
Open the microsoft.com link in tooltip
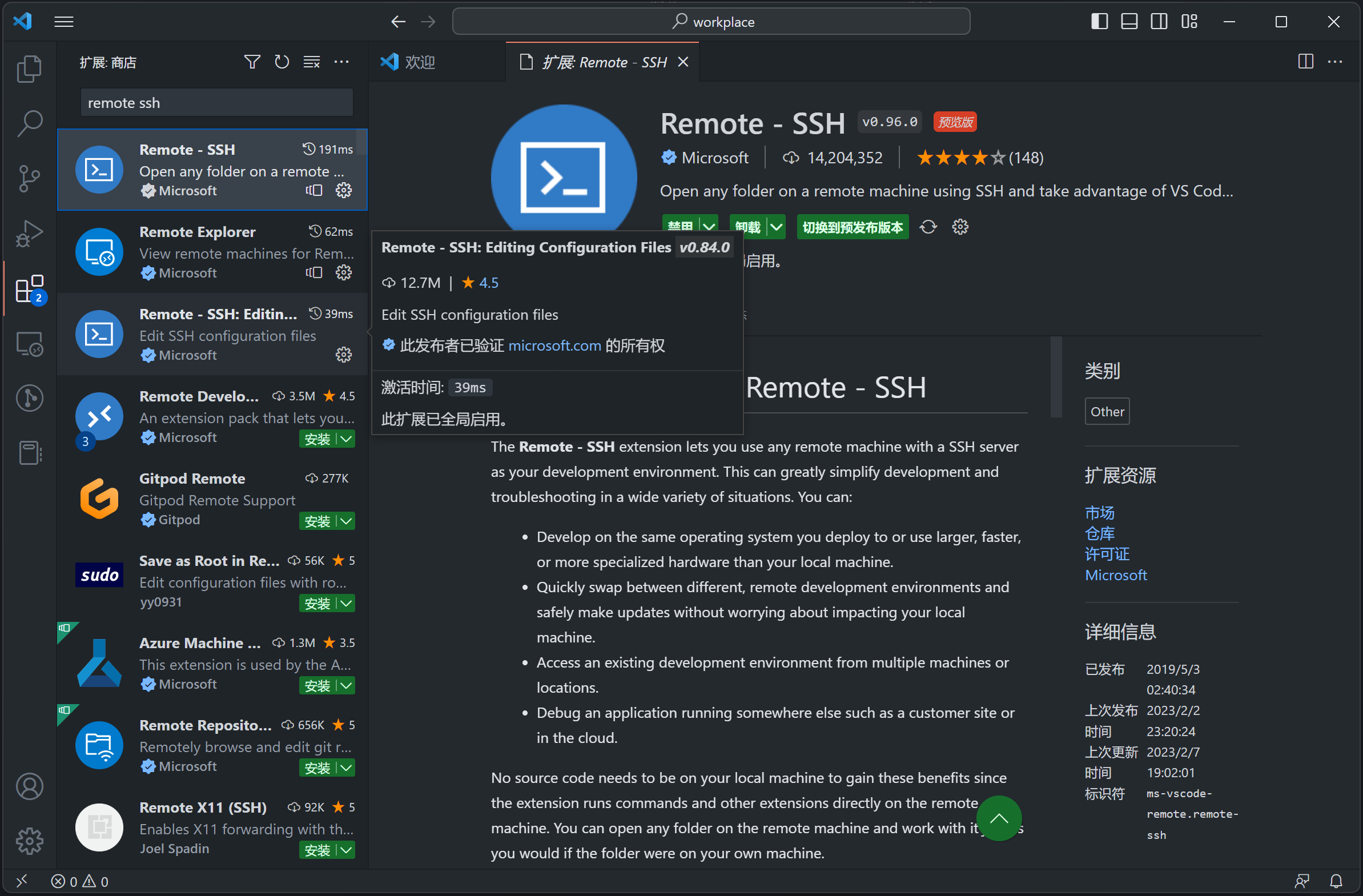[x=554, y=345]
